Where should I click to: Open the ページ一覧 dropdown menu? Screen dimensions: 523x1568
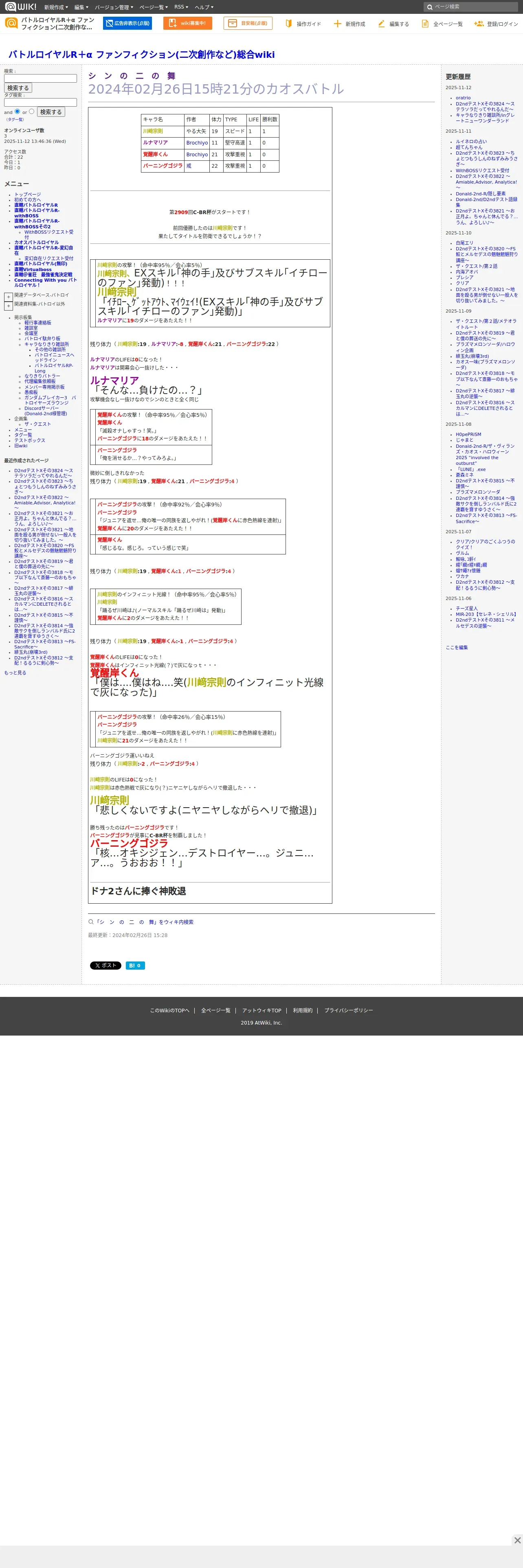154,7
